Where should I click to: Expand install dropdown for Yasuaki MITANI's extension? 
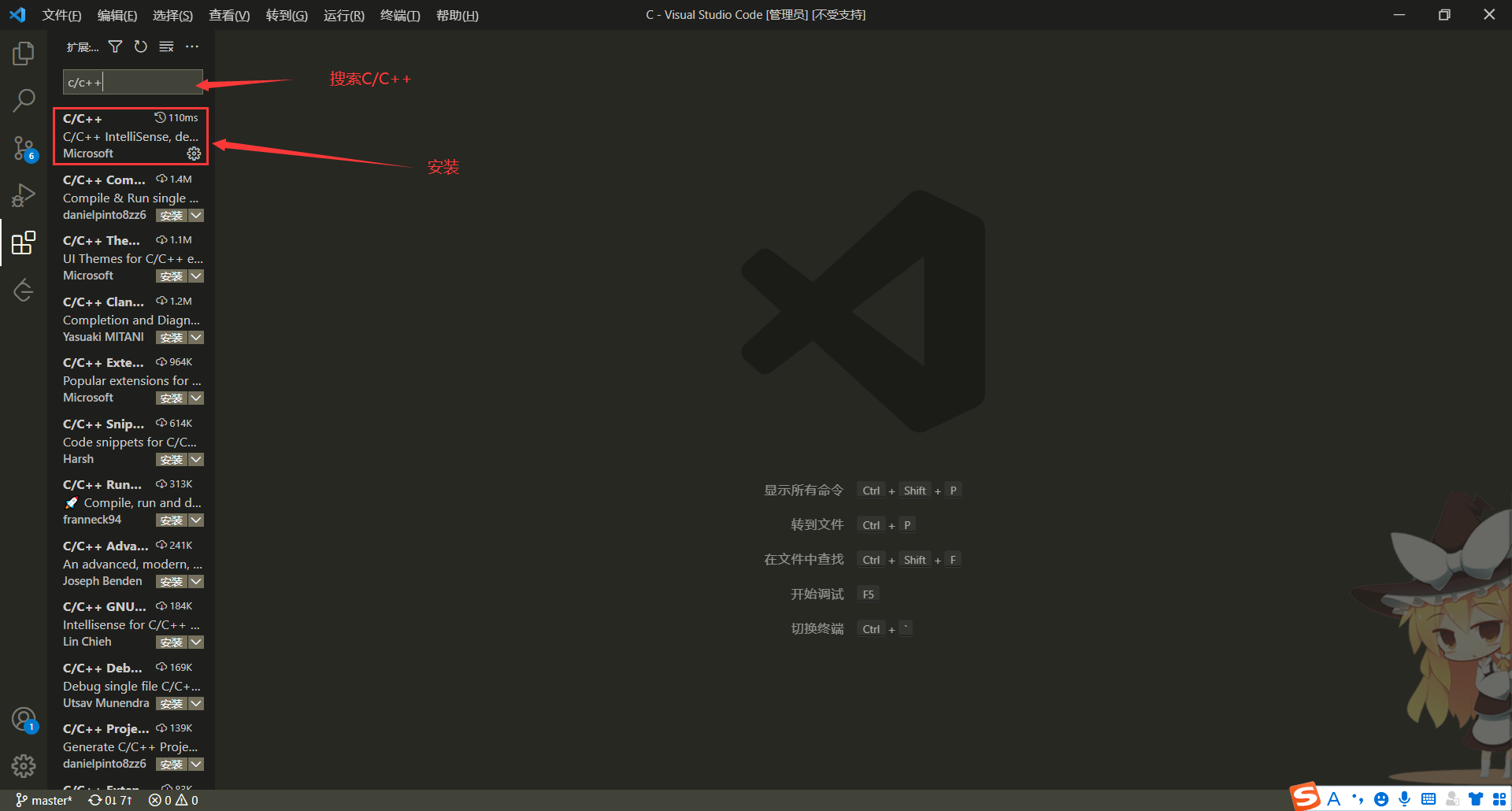(x=196, y=338)
